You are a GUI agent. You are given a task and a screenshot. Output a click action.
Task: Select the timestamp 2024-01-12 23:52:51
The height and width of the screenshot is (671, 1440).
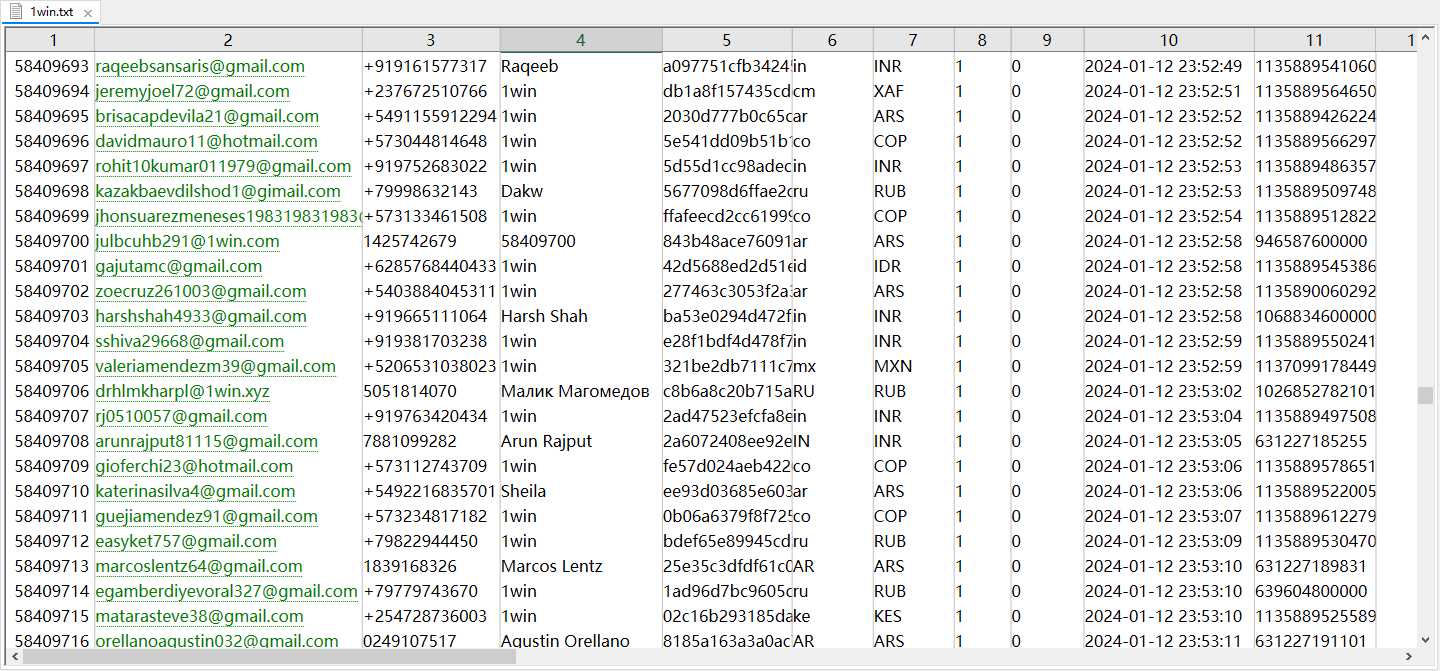1163,91
